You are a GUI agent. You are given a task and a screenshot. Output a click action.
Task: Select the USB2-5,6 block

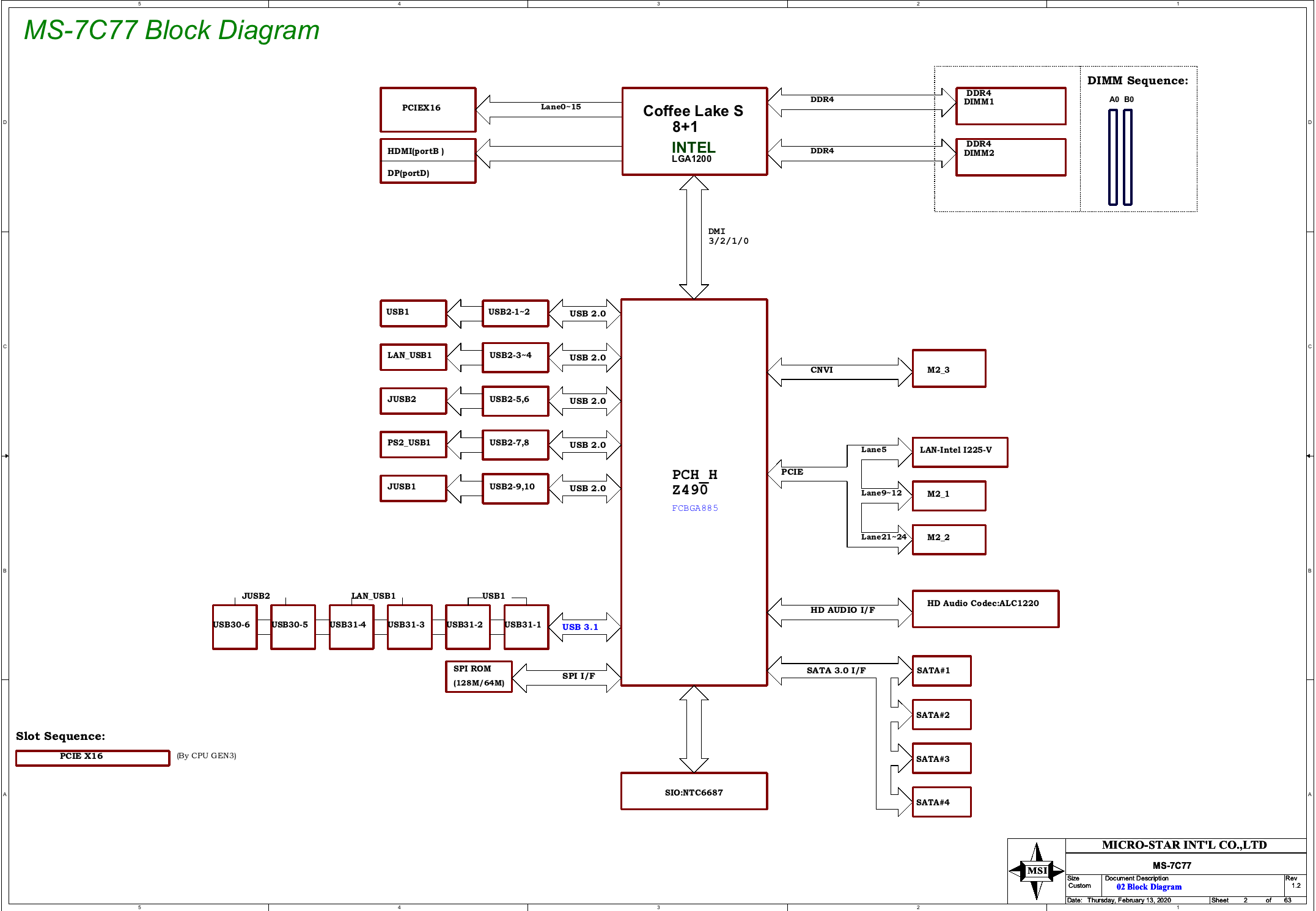tap(515, 401)
